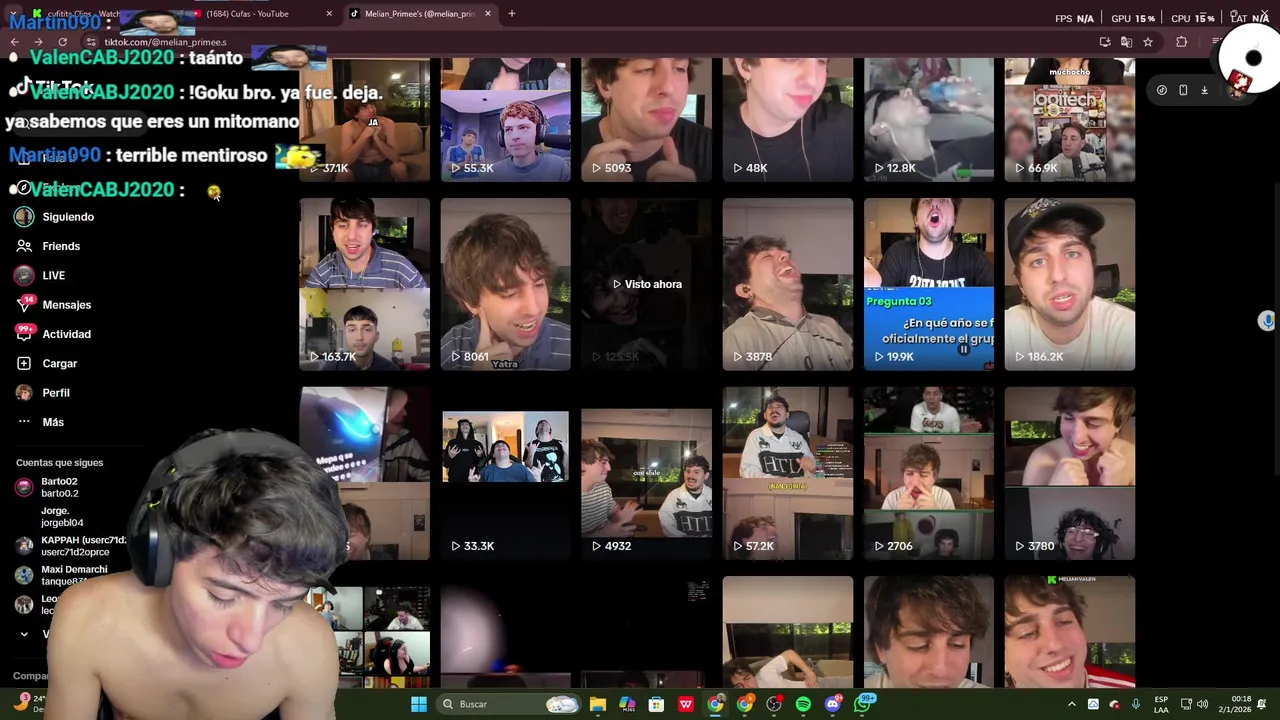Play the video with 163.7K views
This screenshot has width=1280, height=720.
coord(365,284)
